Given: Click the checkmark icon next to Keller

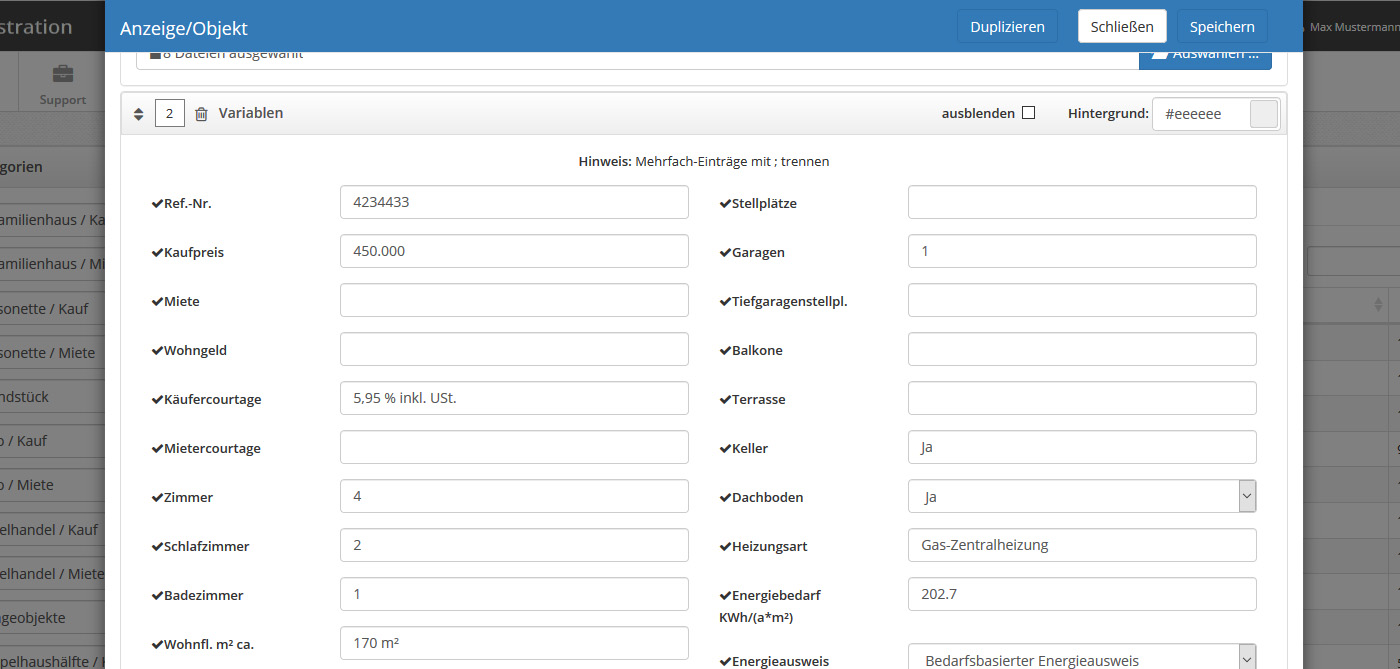Looking at the screenshot, I should tap(725, 449).
